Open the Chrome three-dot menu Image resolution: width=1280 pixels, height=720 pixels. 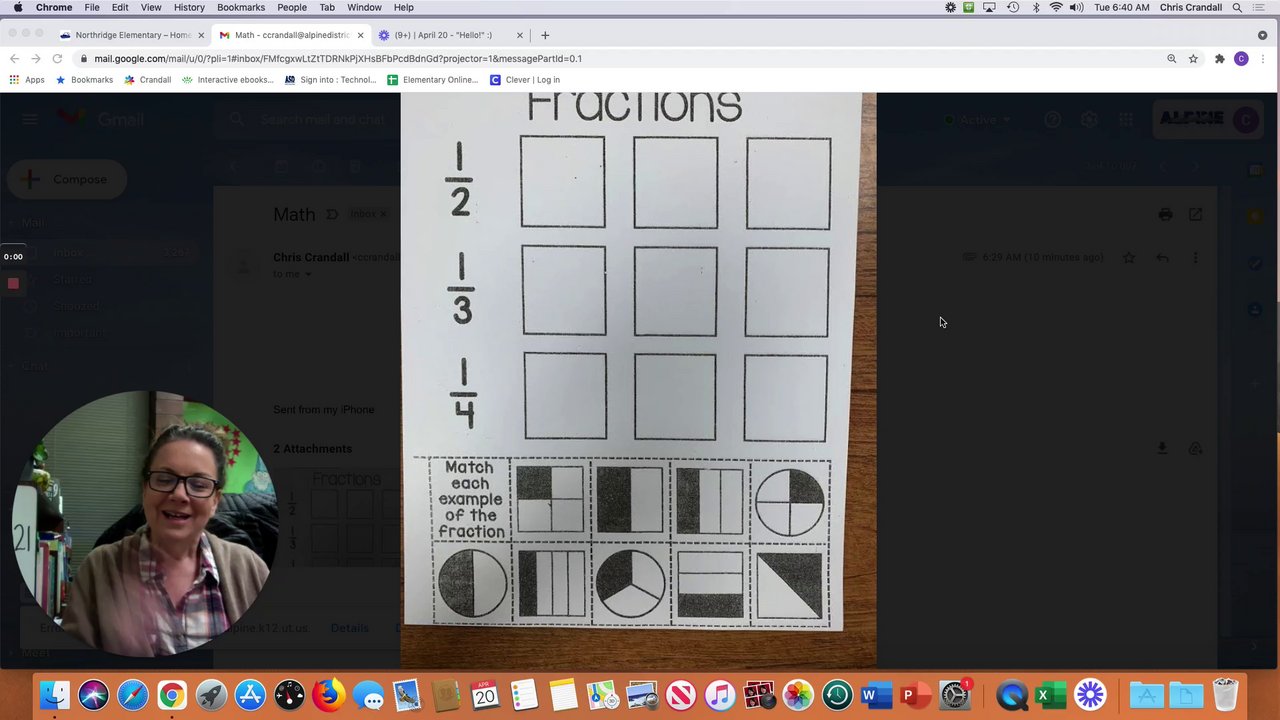tap(1263, 59)
